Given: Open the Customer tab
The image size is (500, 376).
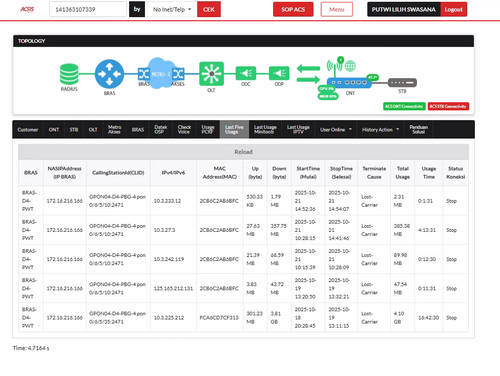Looking at the screenshot, I should point(28,130).
